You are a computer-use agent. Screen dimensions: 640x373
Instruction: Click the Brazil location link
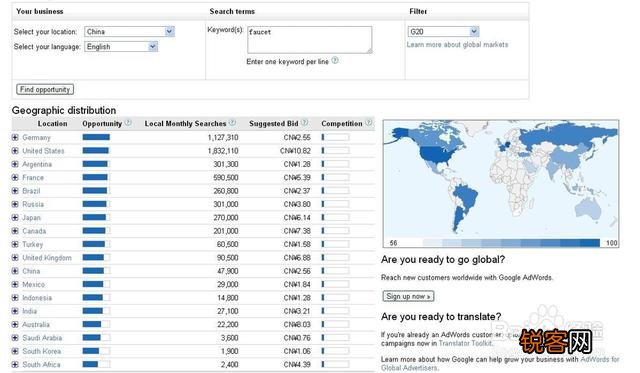(31, 191)
